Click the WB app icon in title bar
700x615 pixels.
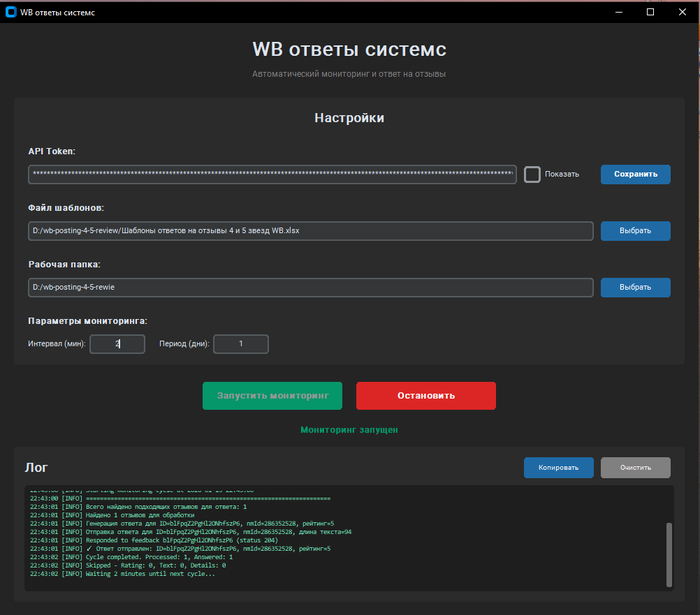(x=11, y=12)
